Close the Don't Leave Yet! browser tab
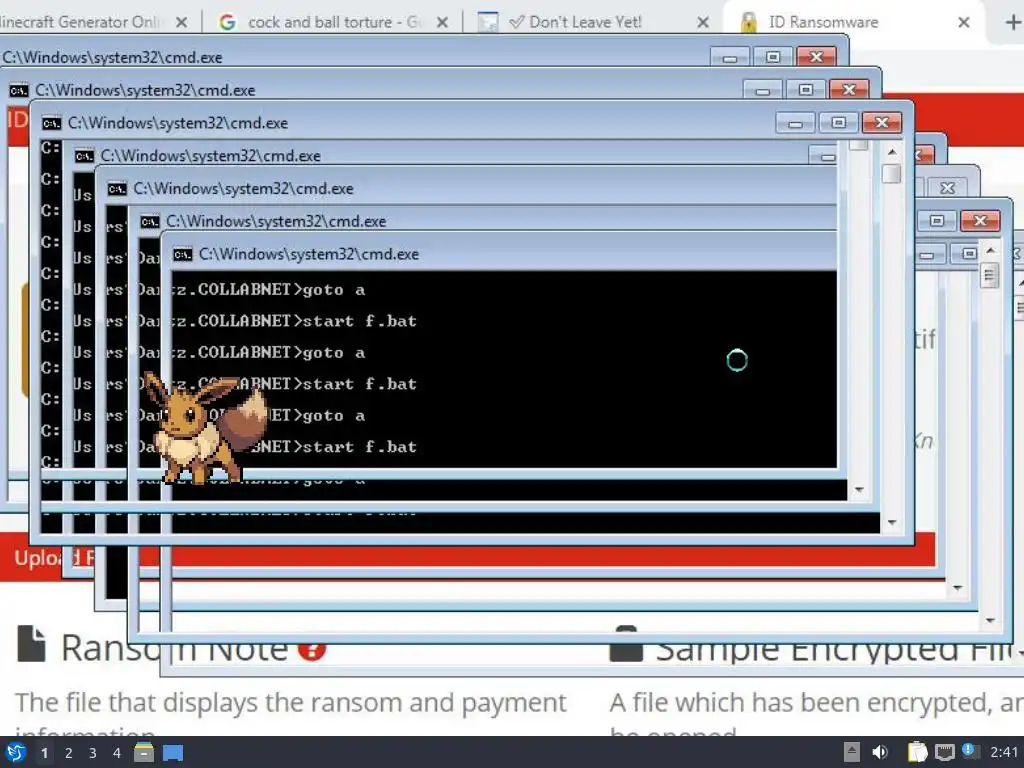Viewport: 1024px width, 768px height. point(703,22)
